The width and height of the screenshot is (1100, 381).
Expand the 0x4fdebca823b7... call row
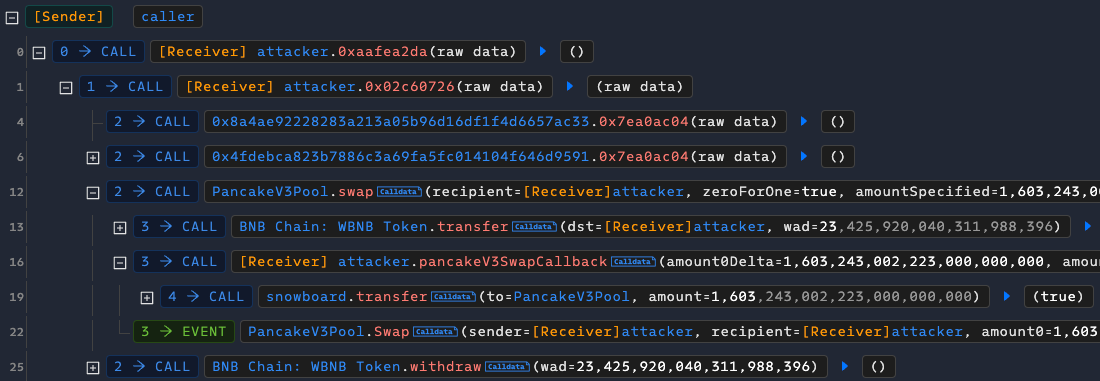(93, 157)
